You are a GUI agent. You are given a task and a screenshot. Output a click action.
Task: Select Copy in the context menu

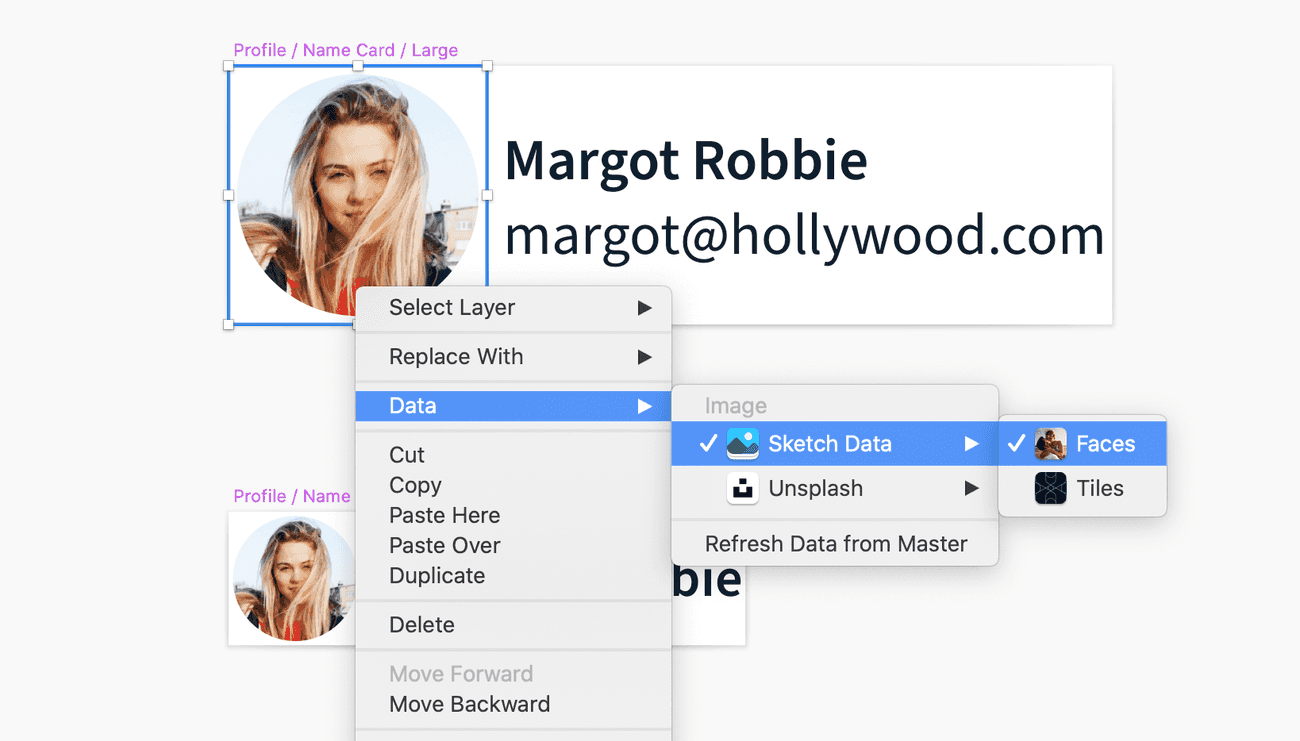point(415,485)
